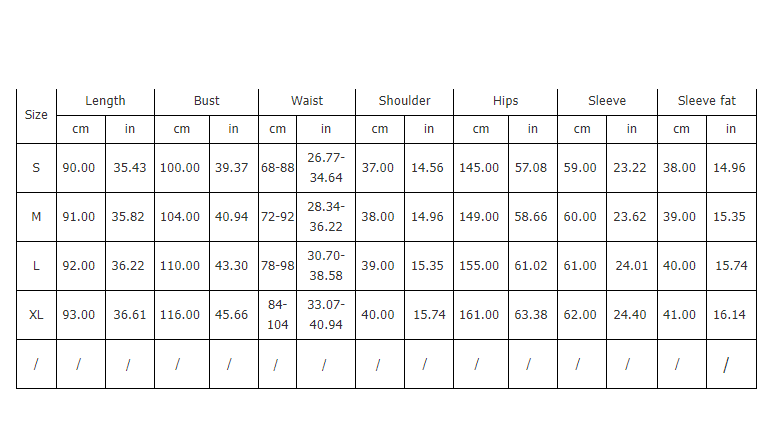Select the S size row label

coord(36,168)
